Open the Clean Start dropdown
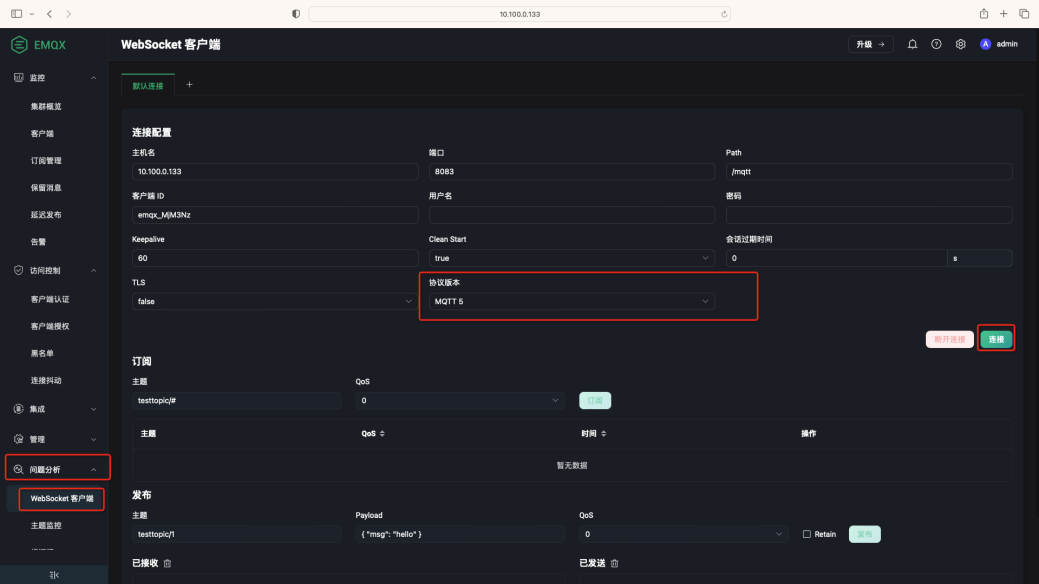Image resolution: width=1039 pixels, height=584 pixels. (572, 258)
